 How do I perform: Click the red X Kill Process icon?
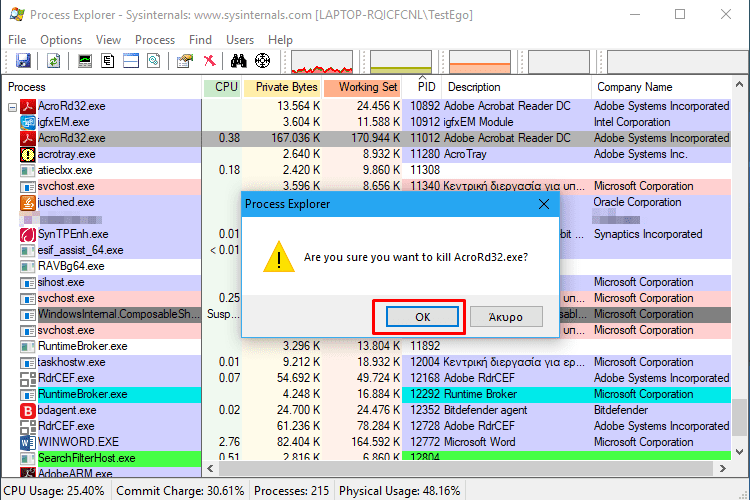tap(209, 61)
